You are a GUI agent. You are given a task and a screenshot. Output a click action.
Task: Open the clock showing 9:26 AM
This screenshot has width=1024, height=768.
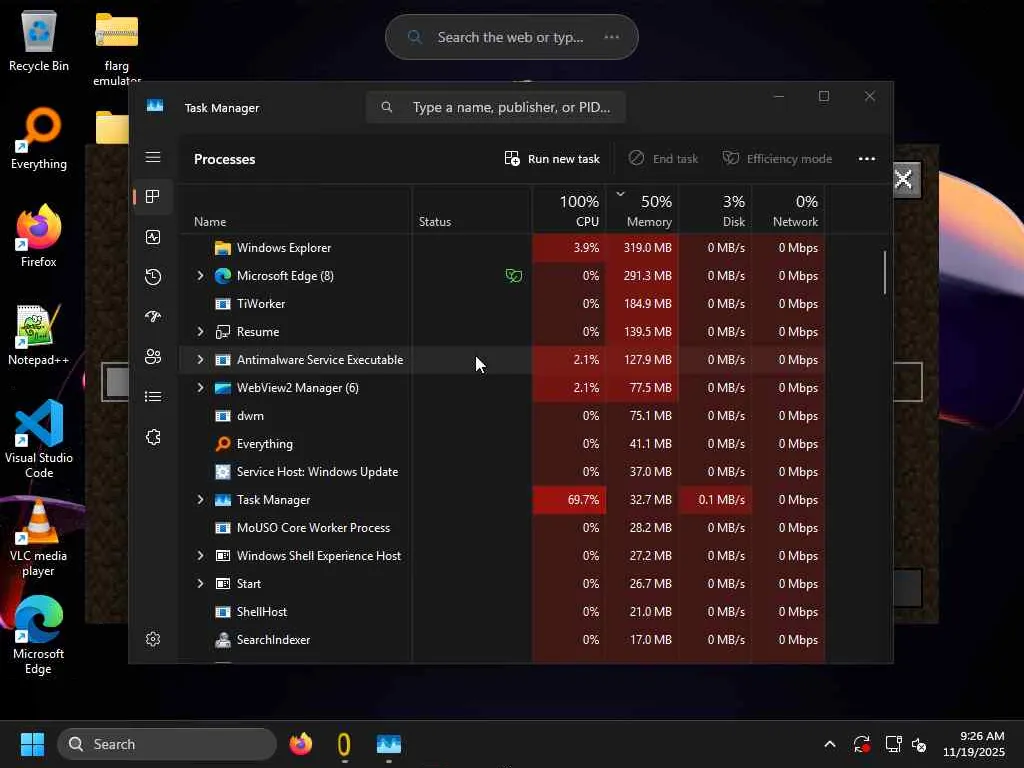point(973,744)
